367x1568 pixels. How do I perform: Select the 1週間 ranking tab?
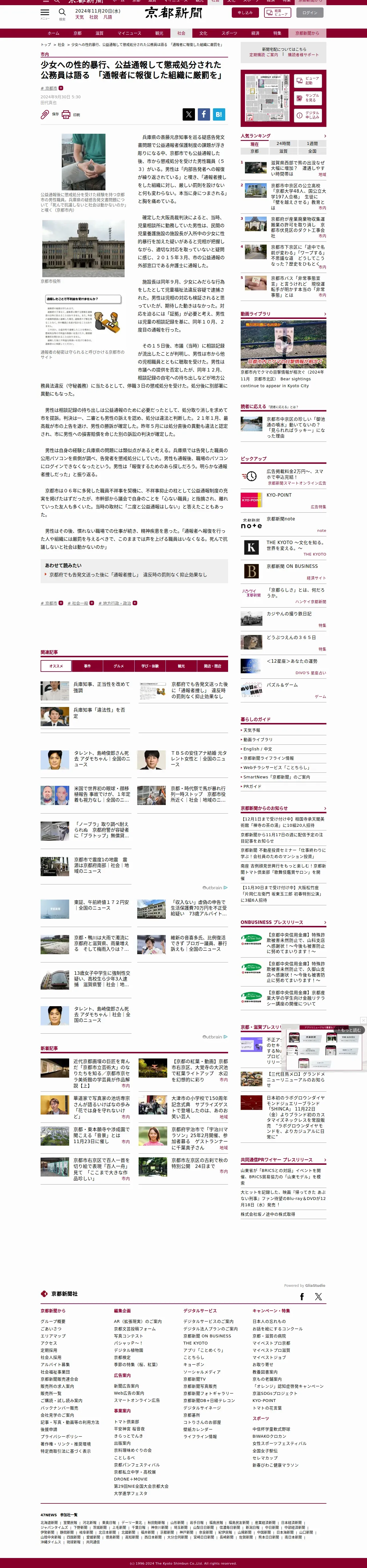[312, 144]
